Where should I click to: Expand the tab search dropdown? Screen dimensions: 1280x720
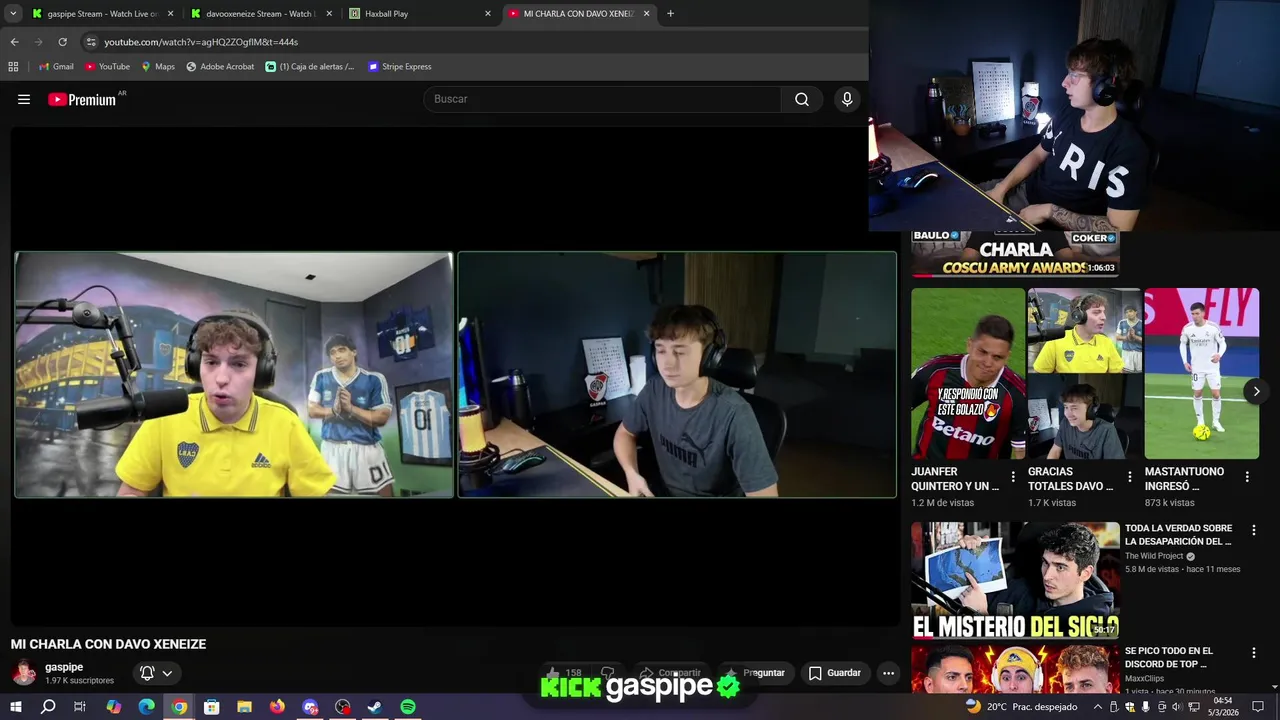pos(13,14)
